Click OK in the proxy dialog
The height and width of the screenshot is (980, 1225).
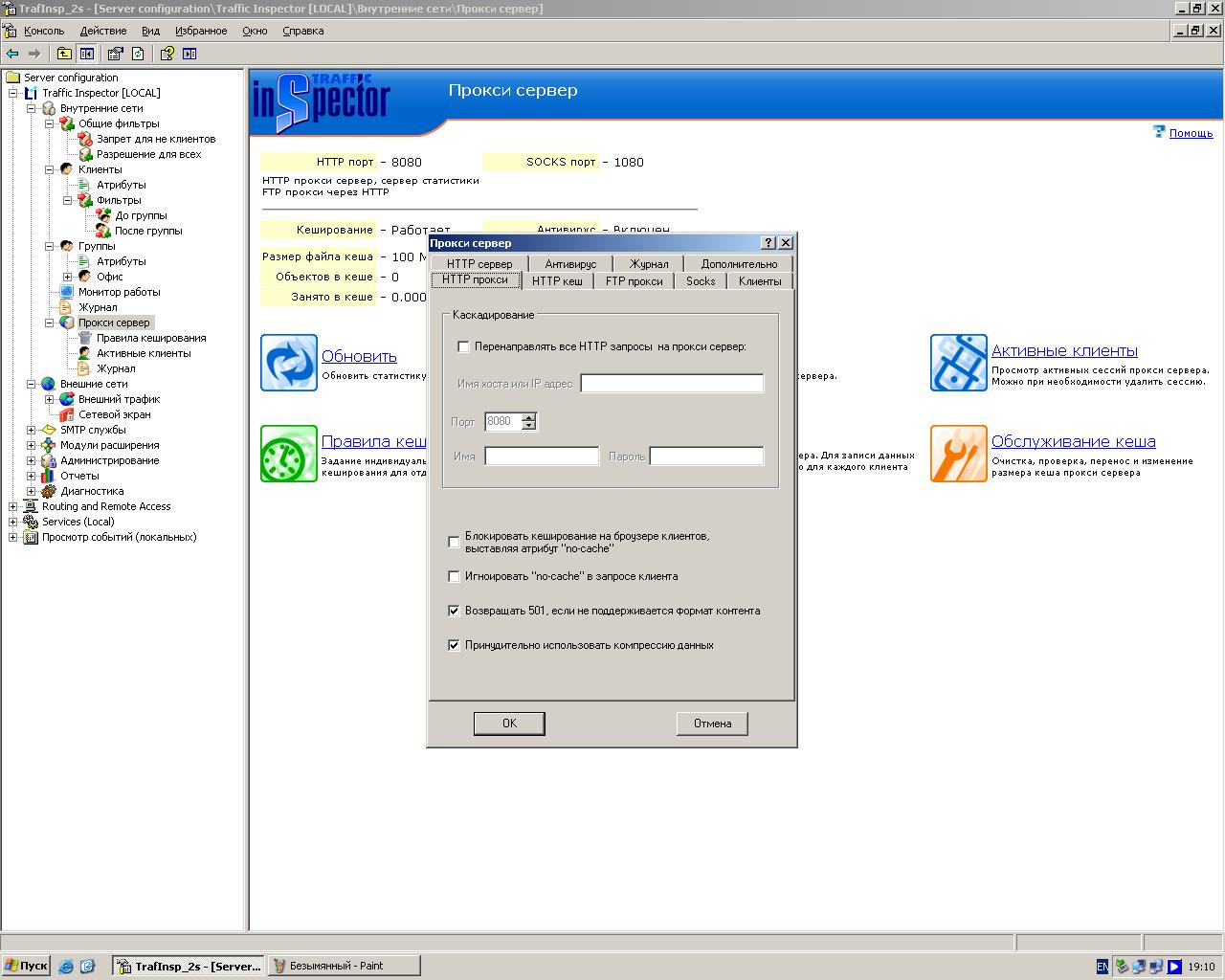pyautogui.click(x=509, y=724)
